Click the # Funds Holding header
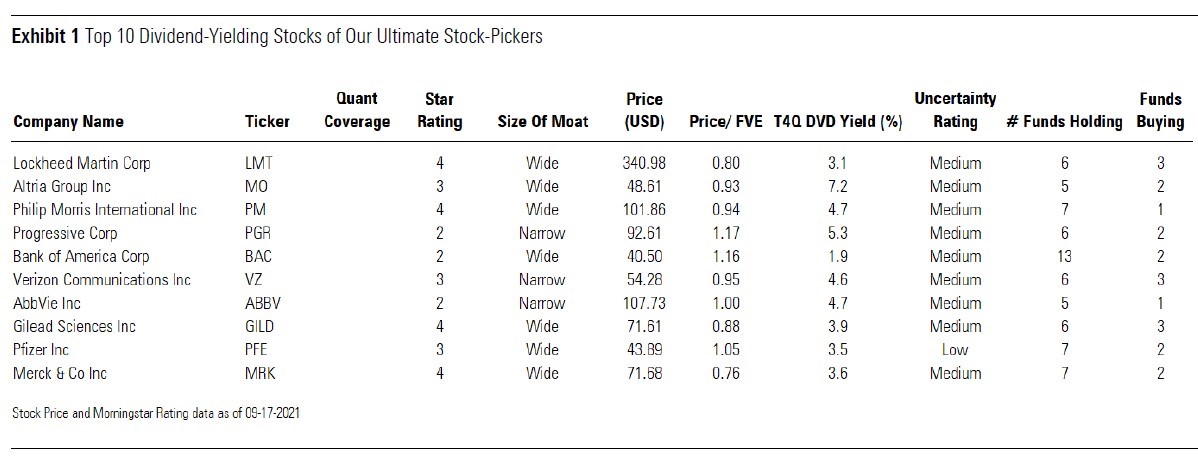The height and width of the screenshot is (457, 1198). coord(1064,122)
